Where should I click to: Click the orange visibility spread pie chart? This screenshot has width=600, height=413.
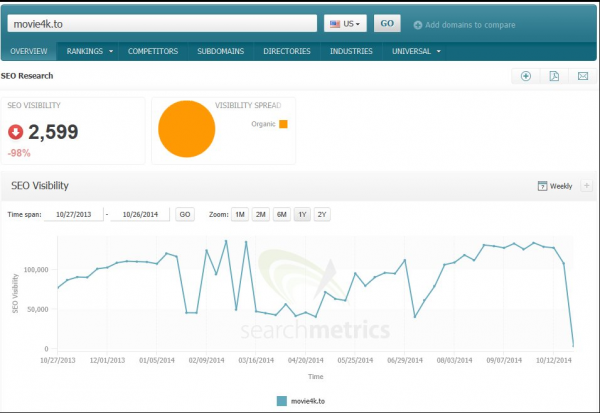point(187,129)
